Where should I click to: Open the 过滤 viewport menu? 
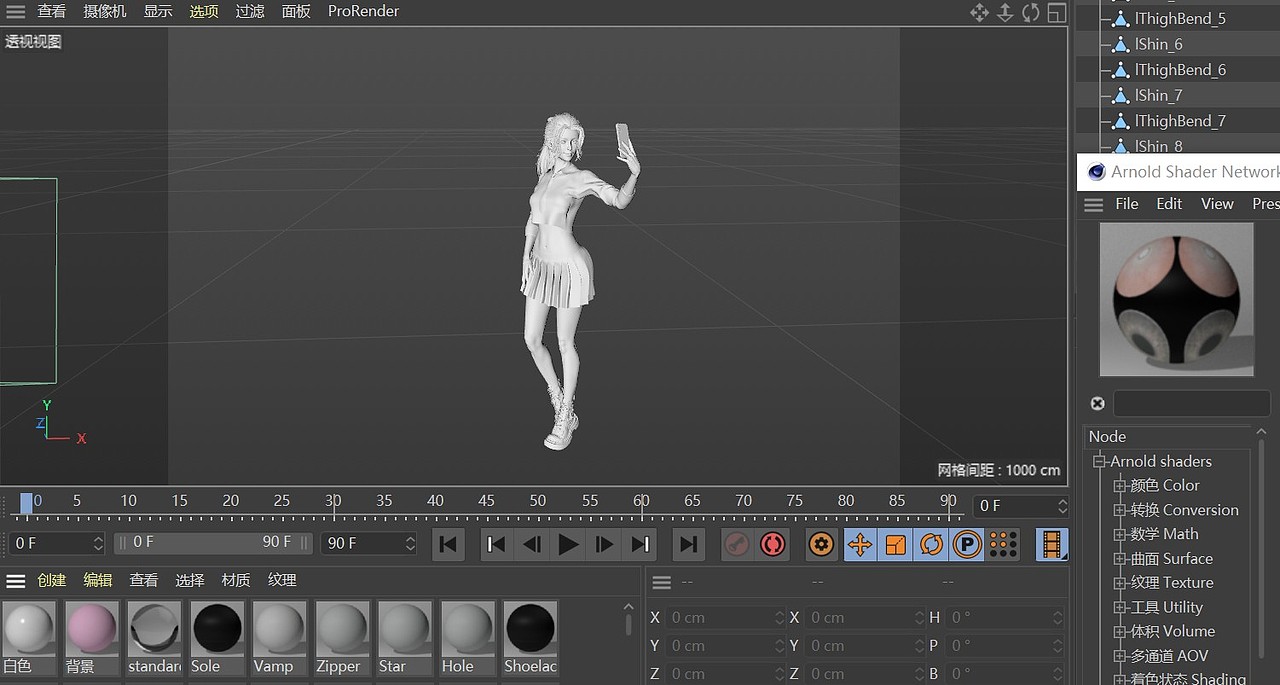click(250, 11)
